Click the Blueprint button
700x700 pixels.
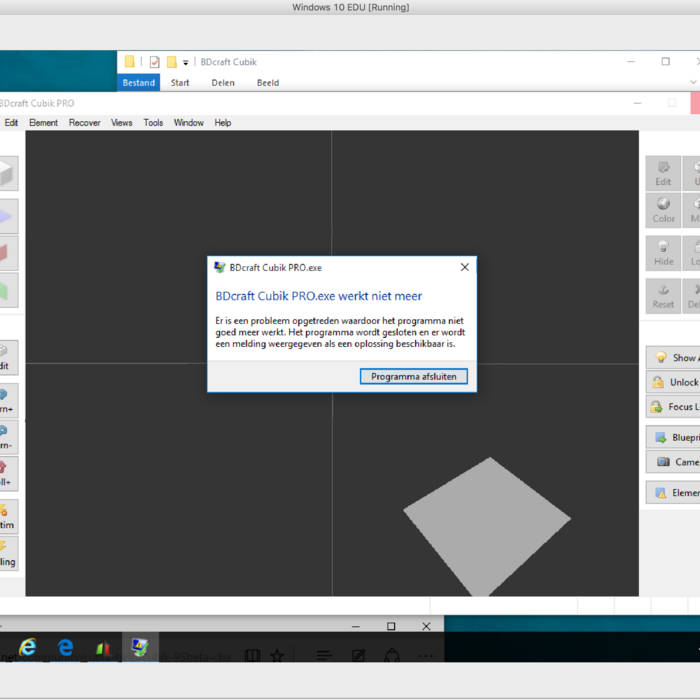673,438
